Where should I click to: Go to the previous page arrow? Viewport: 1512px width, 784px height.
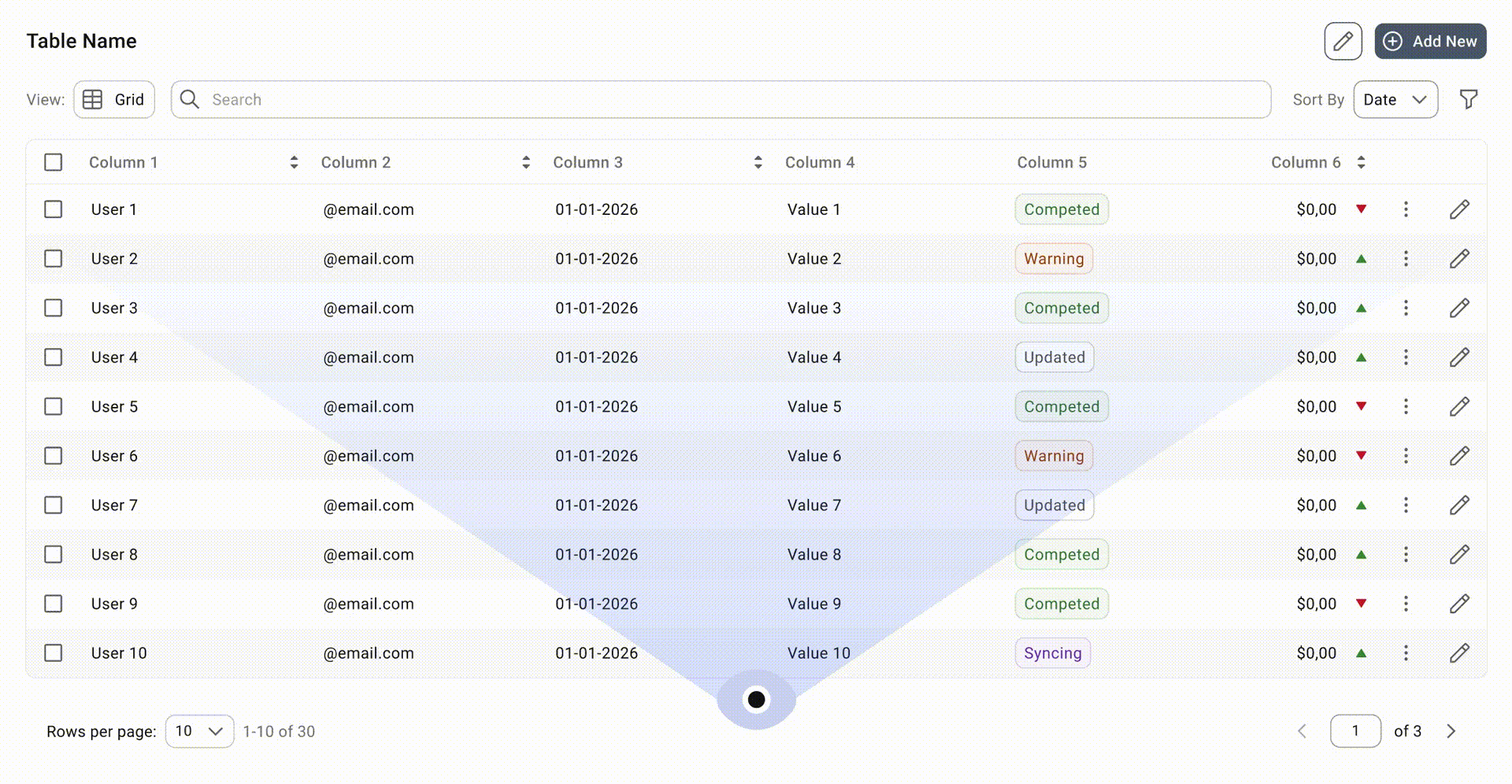1302,731
